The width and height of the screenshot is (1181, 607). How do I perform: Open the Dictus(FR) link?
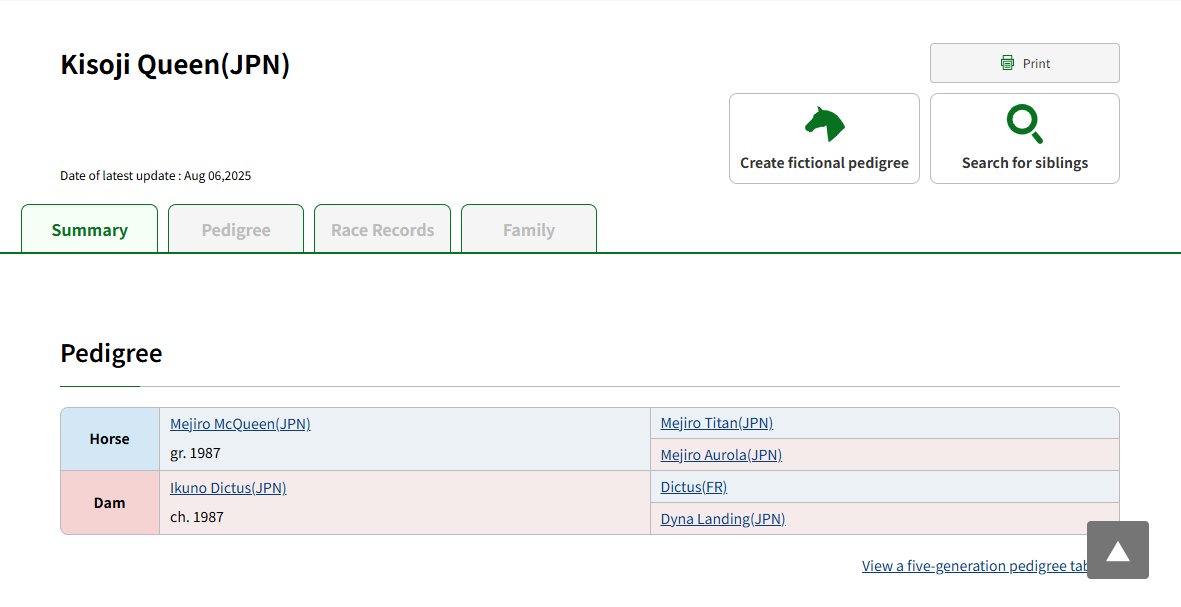pos(694,487)
